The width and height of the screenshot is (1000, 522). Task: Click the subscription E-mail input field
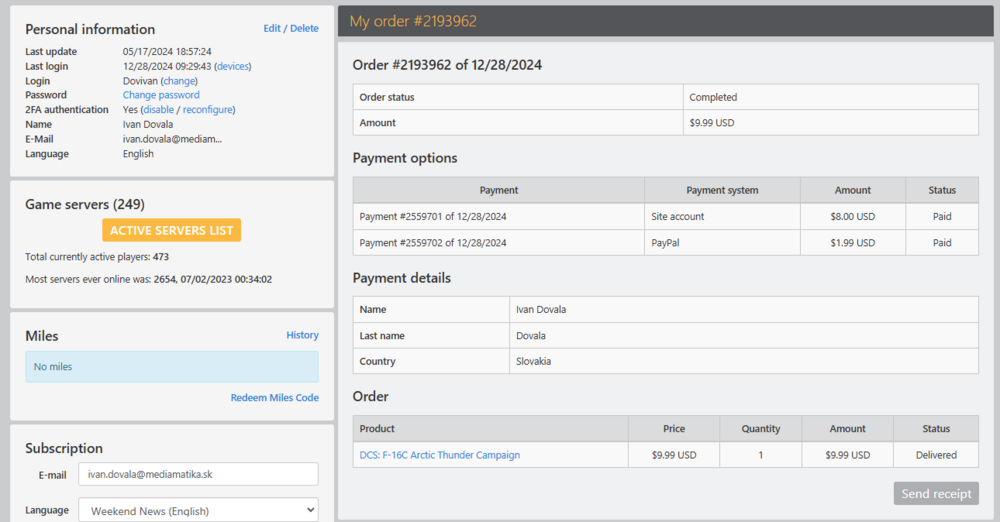click(198, 474)
